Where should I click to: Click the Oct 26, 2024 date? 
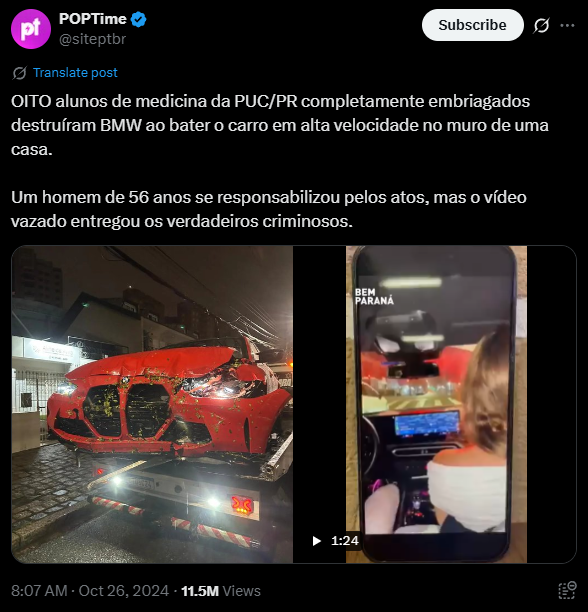124,591
